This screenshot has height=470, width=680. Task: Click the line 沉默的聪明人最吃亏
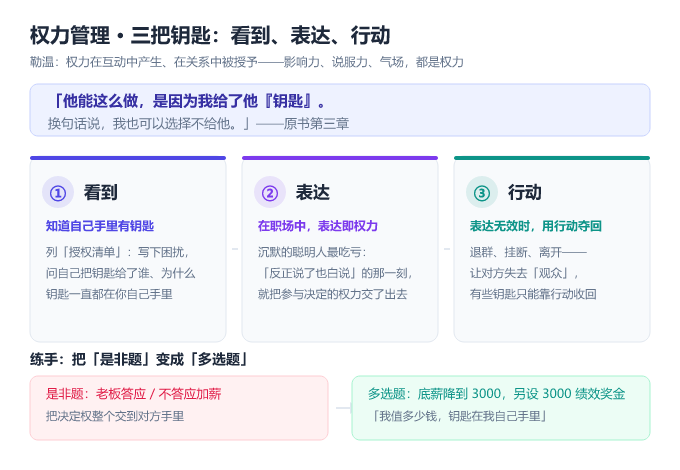[x=312, y=252]
